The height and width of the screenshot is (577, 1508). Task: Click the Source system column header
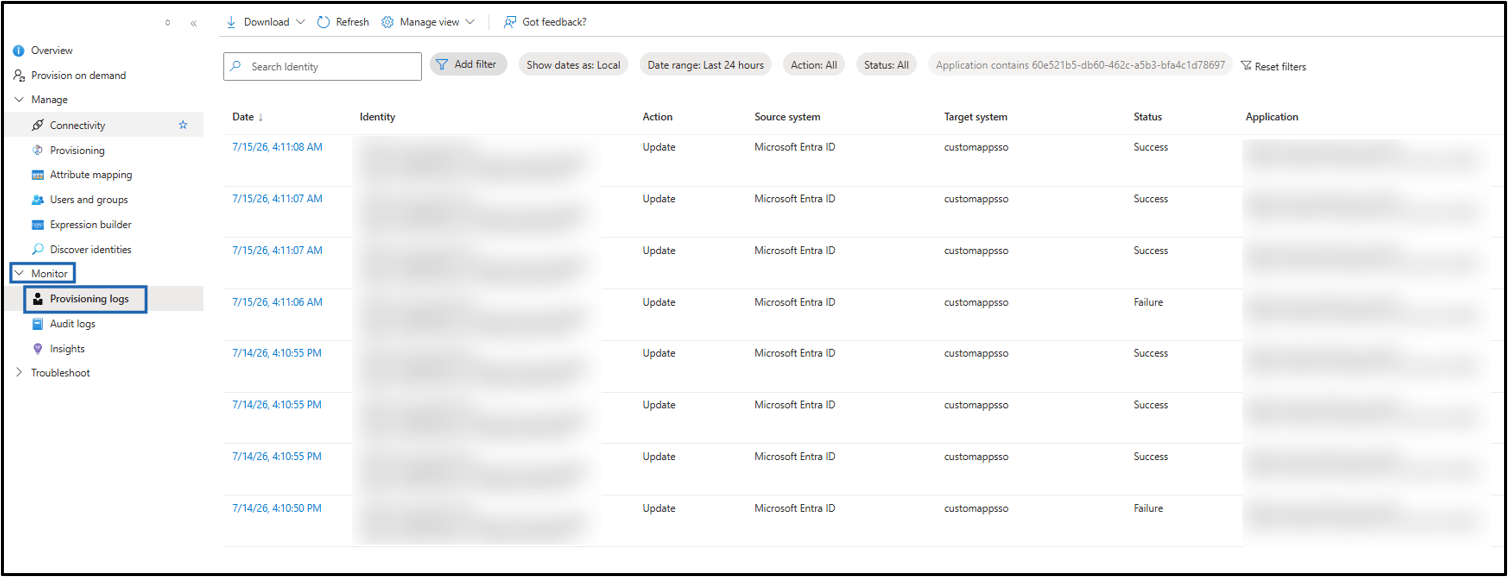[x=788, y=117]
